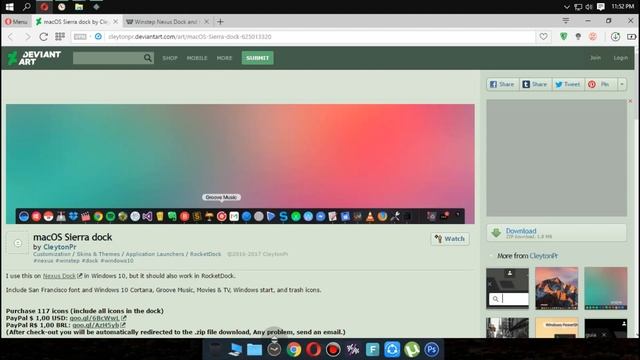
Task: Open Sierra mountain wallpaper thumbnail
Action: (556, 289)
